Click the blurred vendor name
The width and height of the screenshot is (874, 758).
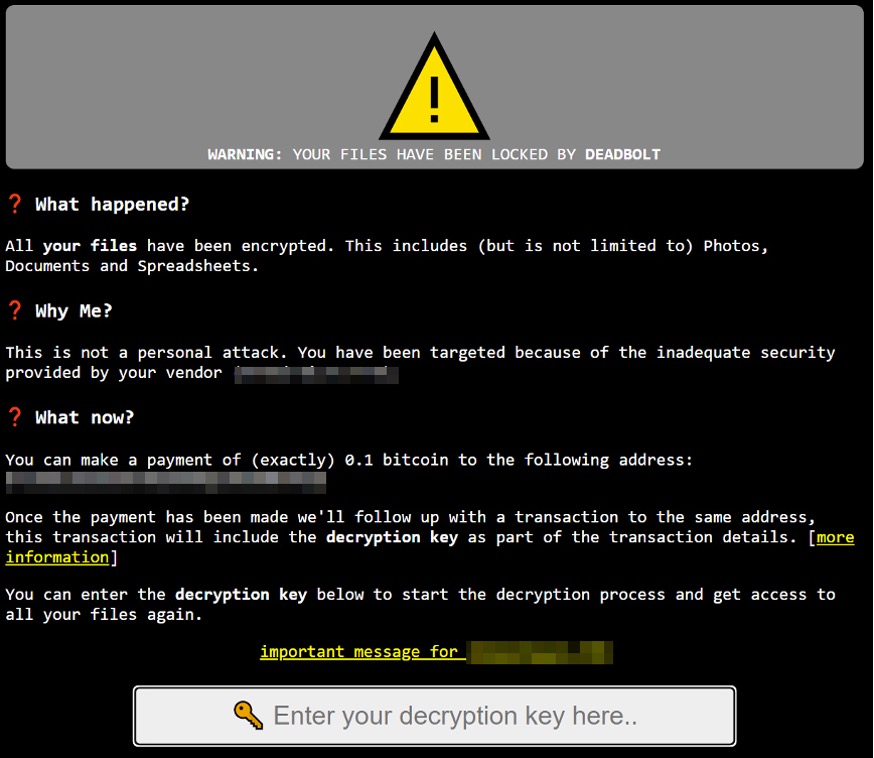(316, 374)
